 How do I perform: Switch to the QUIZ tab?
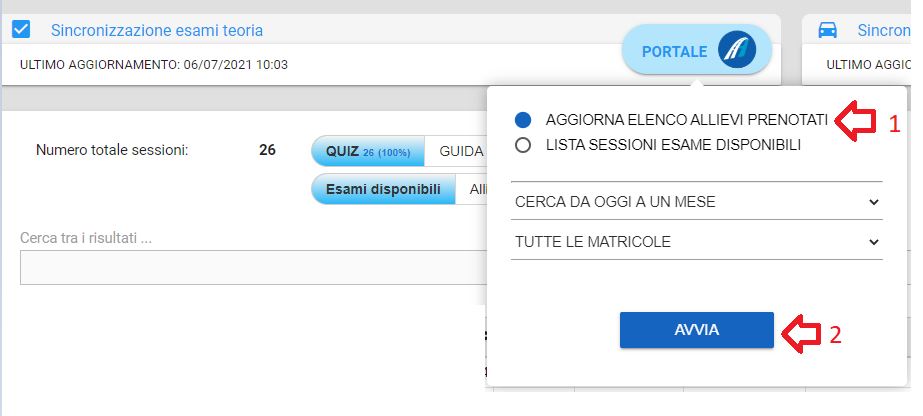pyautogui.click(x=368, y=151)
